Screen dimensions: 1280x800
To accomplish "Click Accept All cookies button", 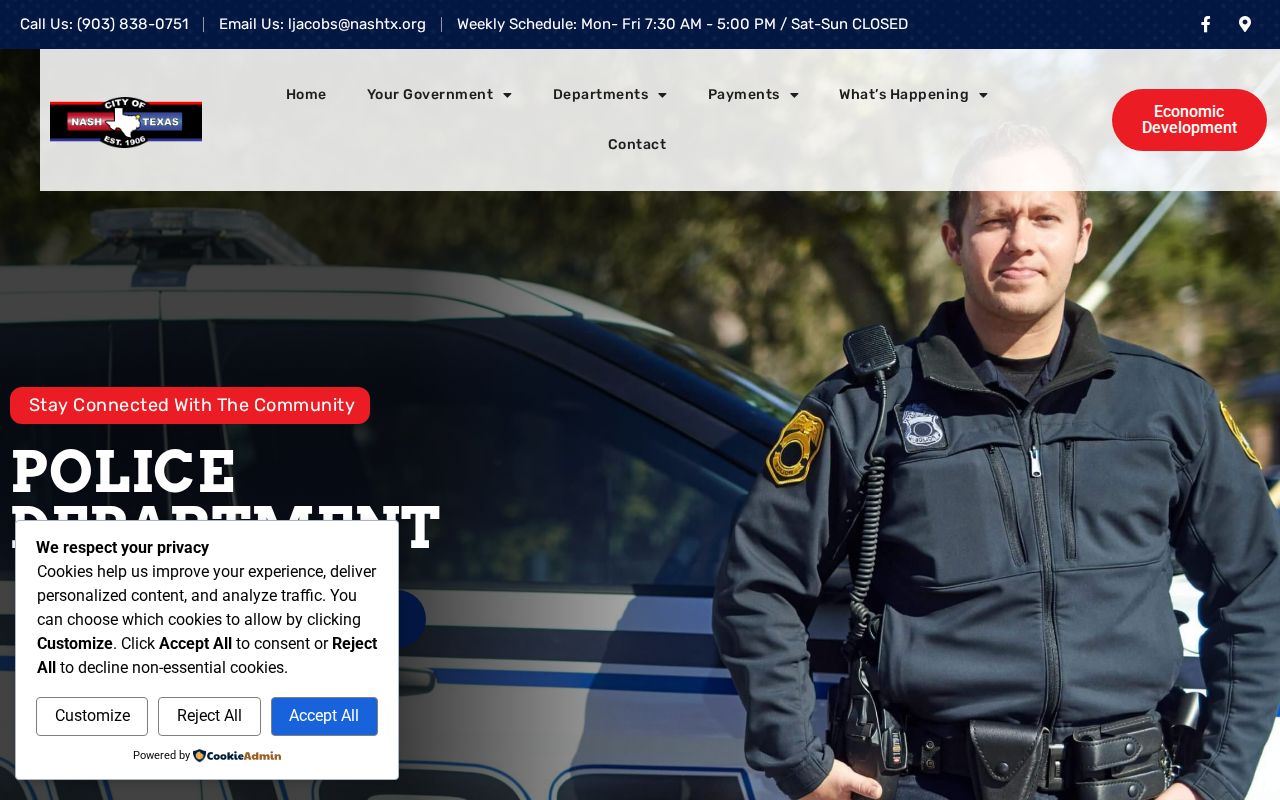I will tap(324, 716).
